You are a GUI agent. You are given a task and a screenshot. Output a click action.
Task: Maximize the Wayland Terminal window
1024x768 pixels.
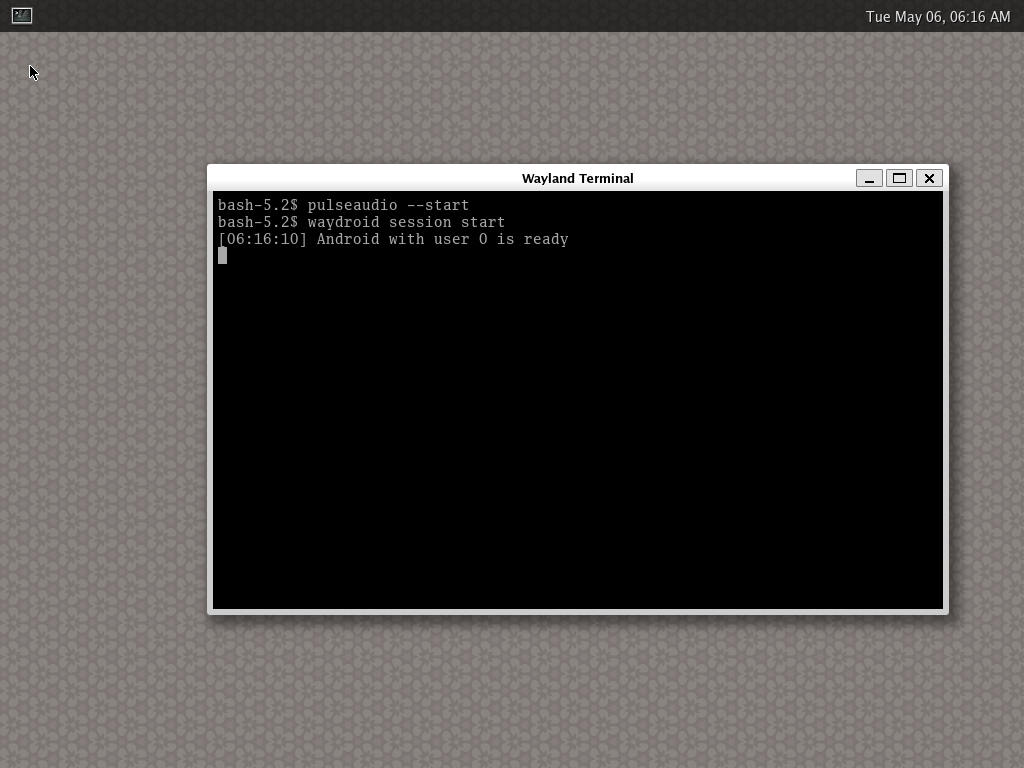pos(899,178)
